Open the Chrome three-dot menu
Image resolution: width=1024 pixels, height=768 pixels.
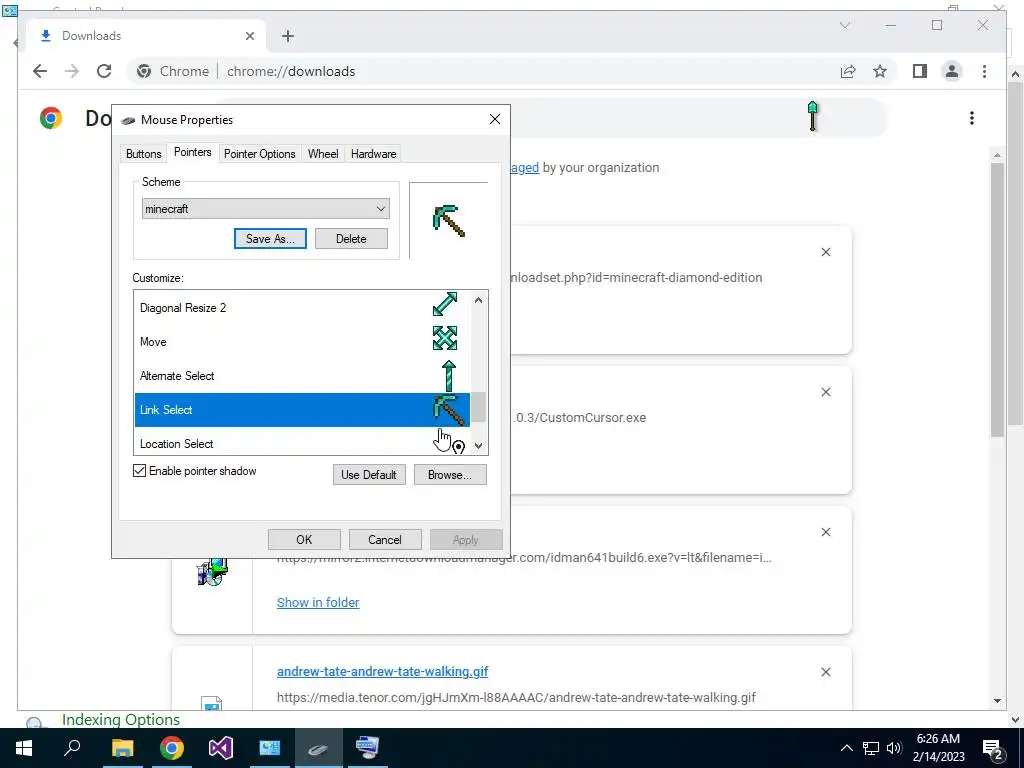pyautogui.click(x=984, y=71)
